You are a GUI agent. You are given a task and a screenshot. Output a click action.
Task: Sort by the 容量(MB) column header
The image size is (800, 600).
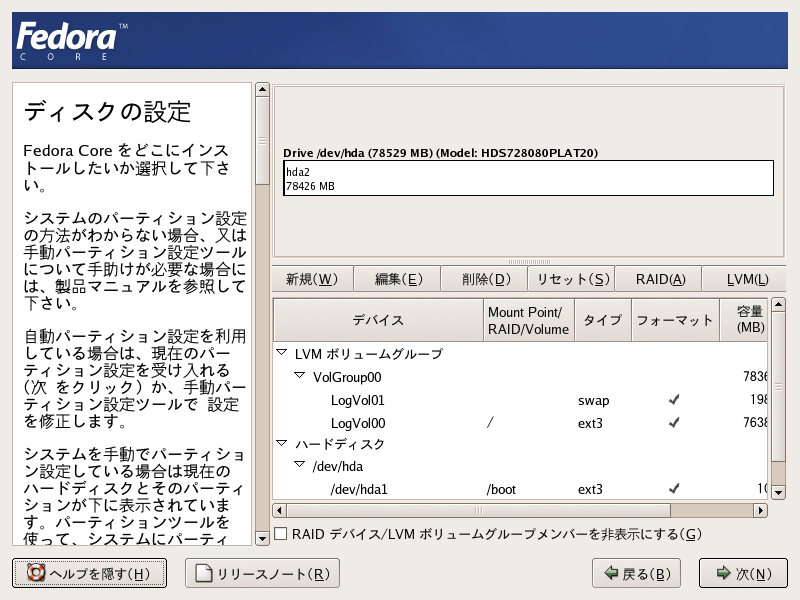point(743,320)
